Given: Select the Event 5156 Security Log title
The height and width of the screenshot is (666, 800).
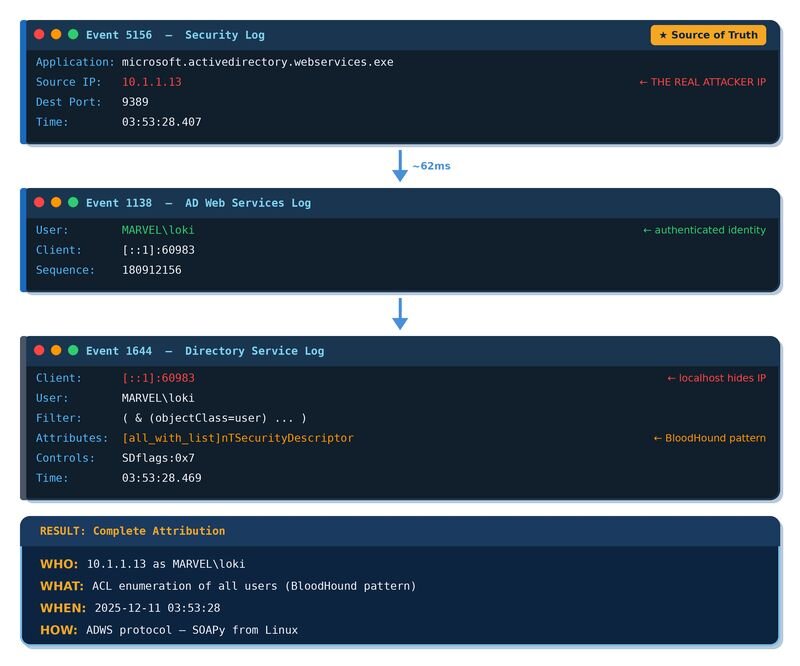Looking at the screenshot, I should click(x=175, y=35).
